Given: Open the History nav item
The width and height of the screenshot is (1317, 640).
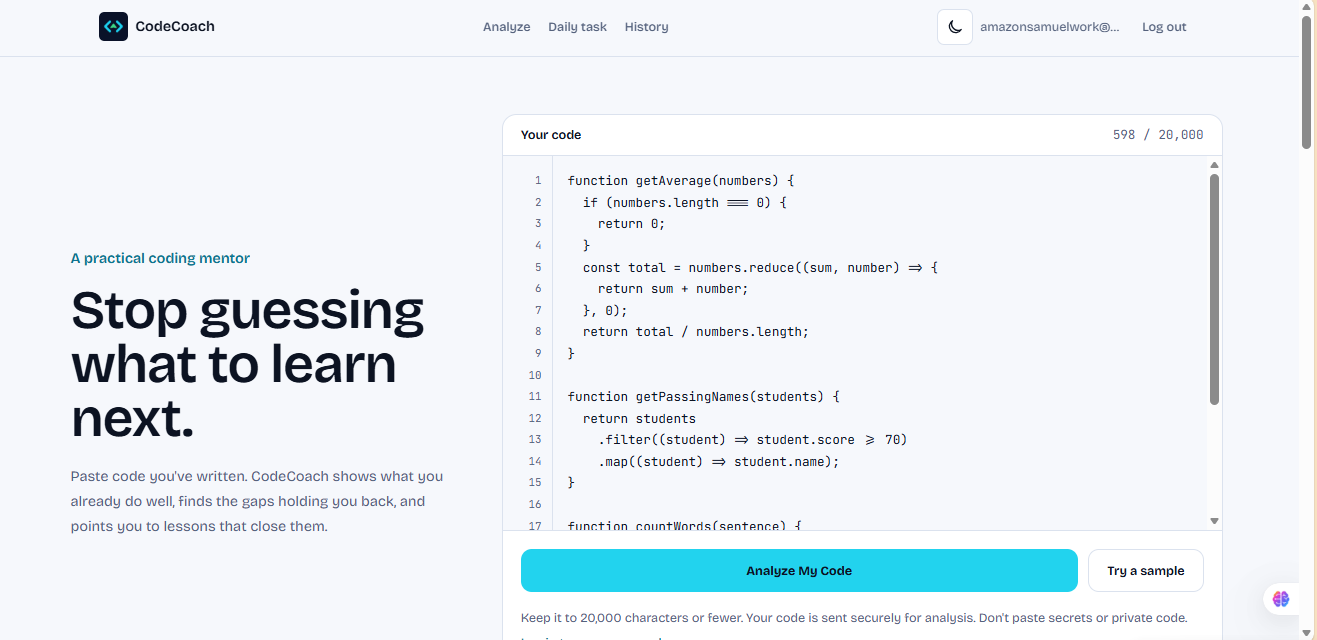Looking at the screenshot, I should point(647,27).
